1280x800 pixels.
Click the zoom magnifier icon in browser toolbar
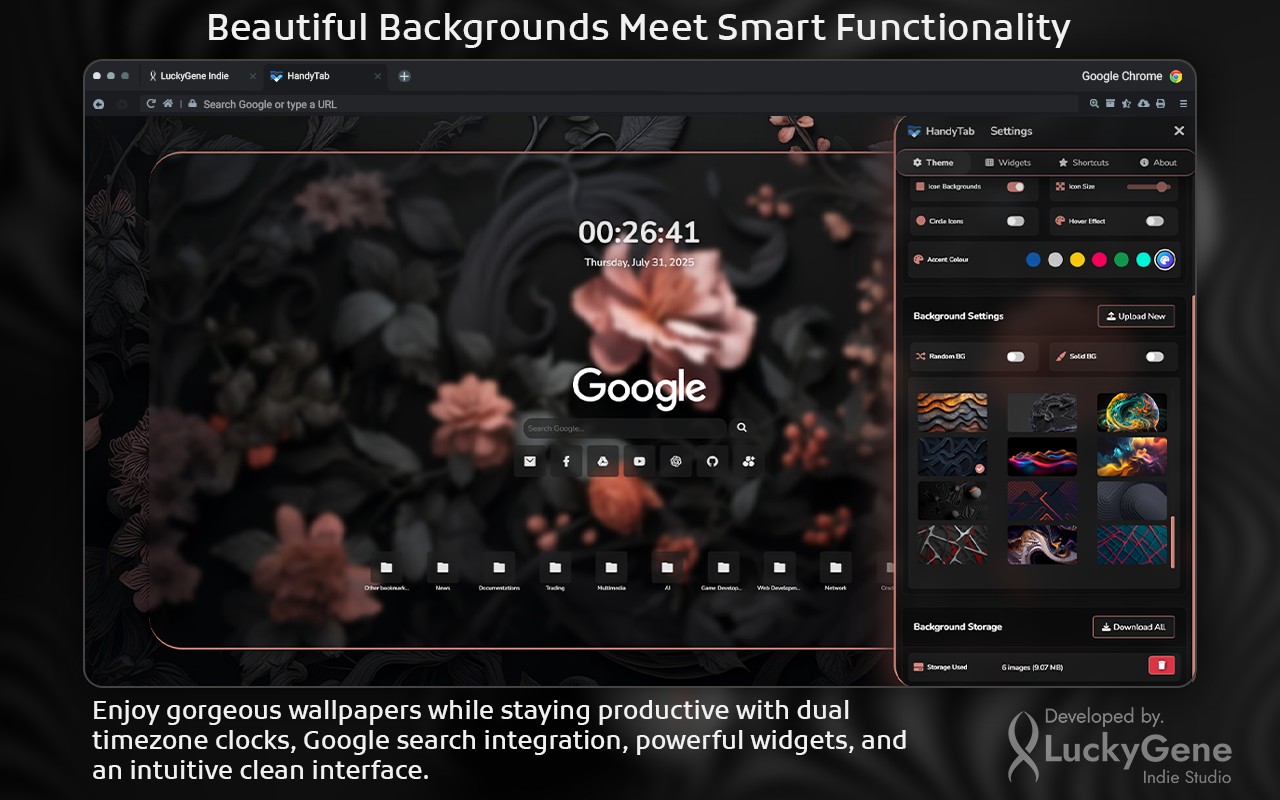pos(1095,104)
